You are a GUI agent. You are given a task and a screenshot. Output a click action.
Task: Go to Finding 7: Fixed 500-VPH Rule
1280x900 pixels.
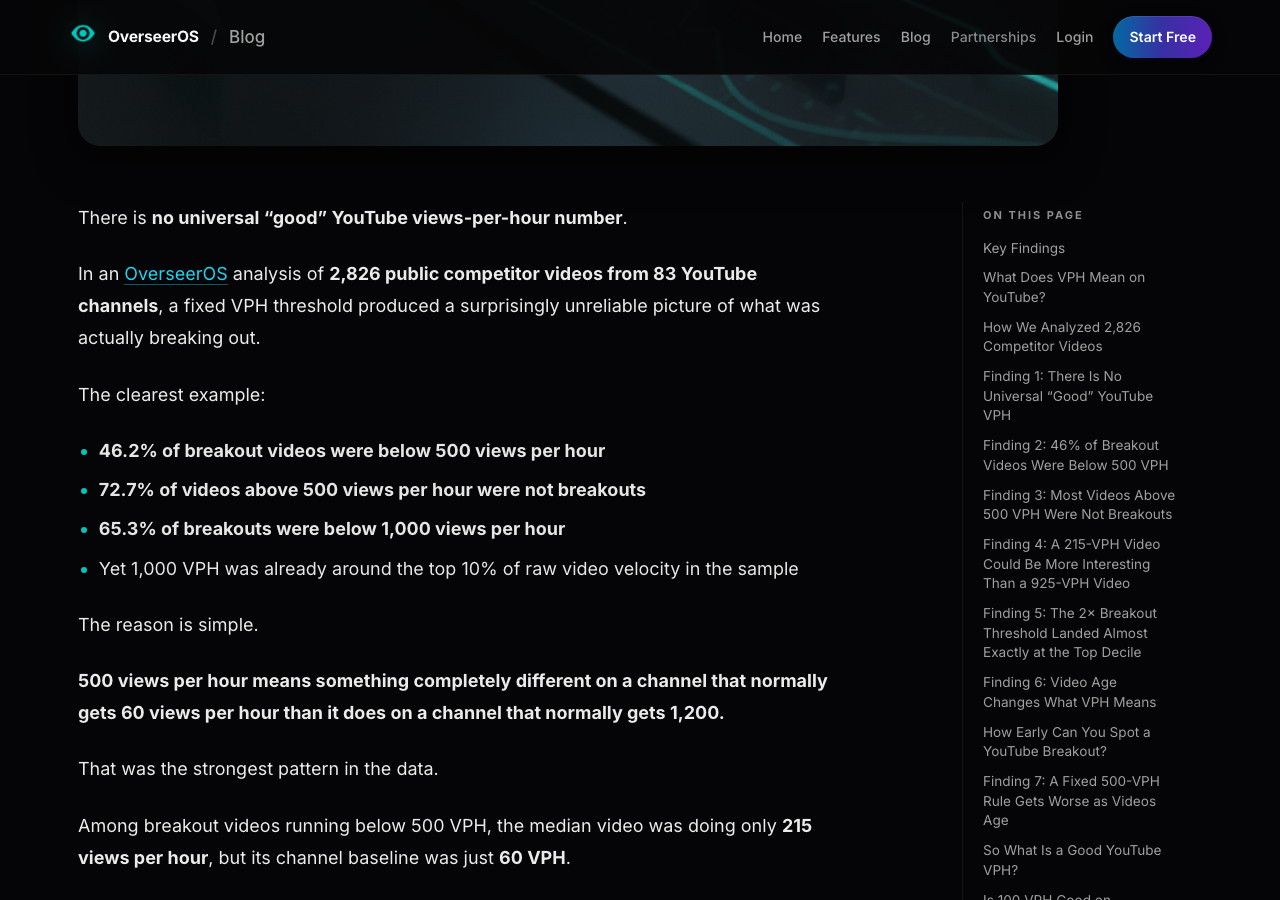1071,801
